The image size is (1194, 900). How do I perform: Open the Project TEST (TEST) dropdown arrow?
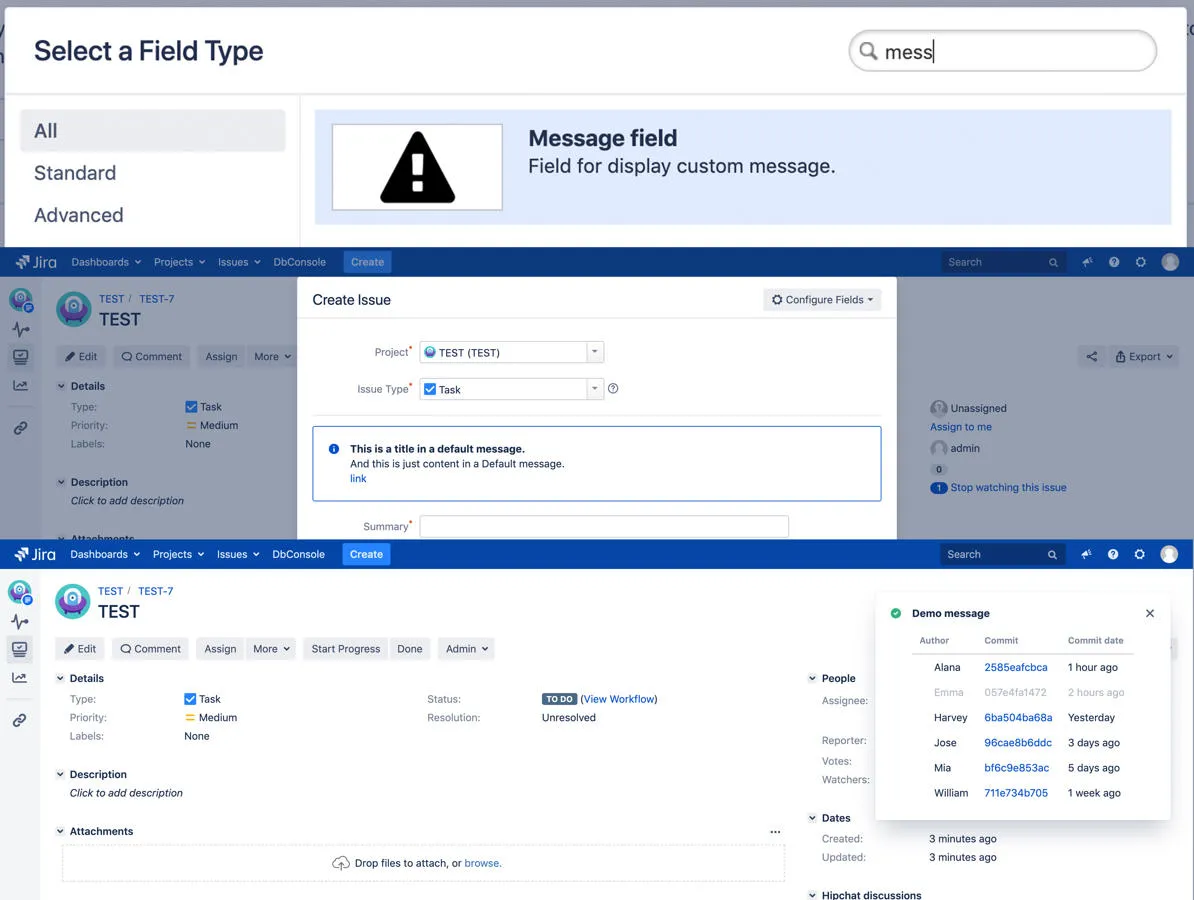(595, 352)
